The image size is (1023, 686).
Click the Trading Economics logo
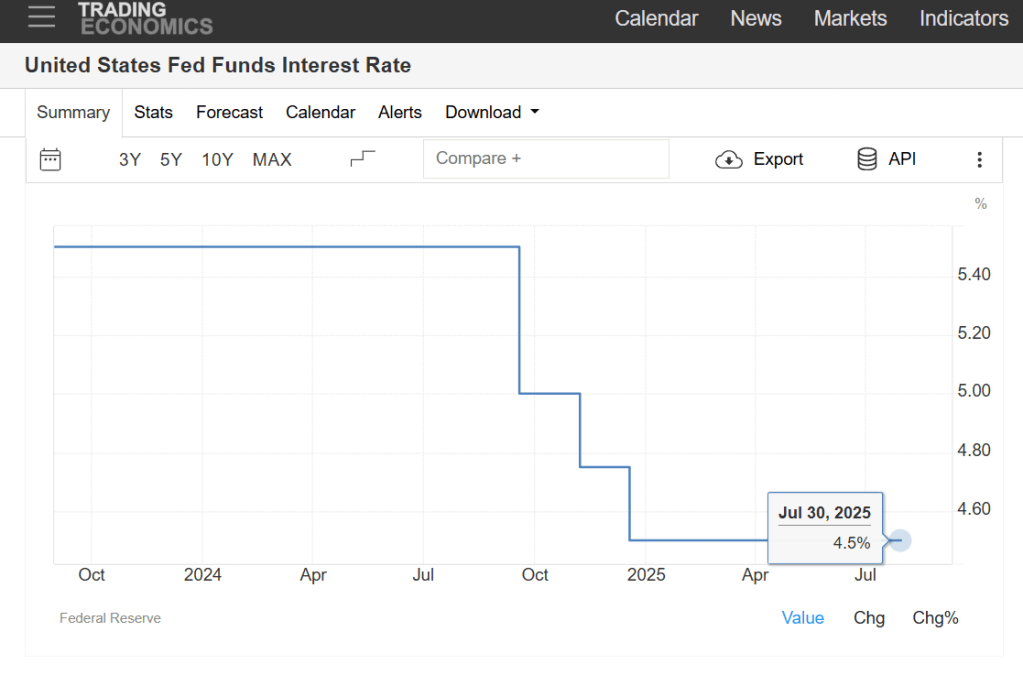(x=145, y=18)
